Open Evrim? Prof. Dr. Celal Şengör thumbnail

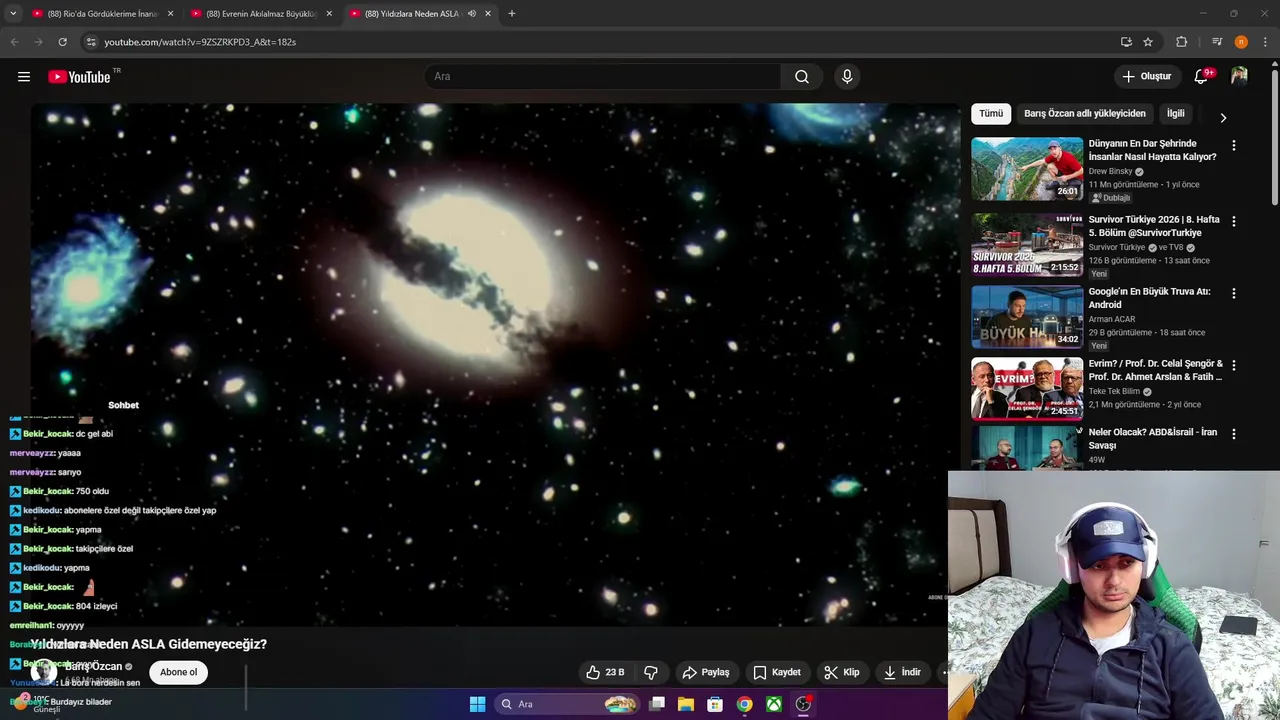pyautogui.click(x=1027, y=389)
